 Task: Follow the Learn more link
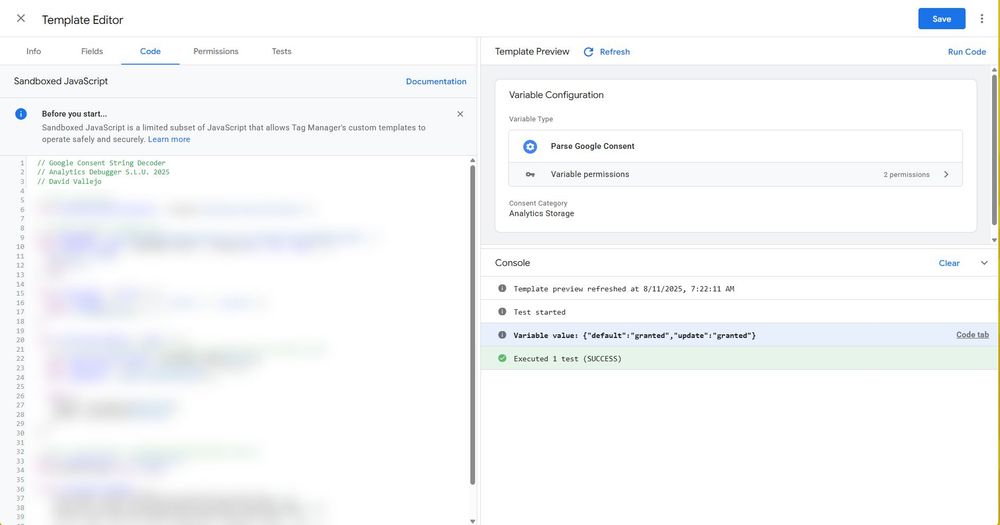pyautogui.click(x=169, y=139)
